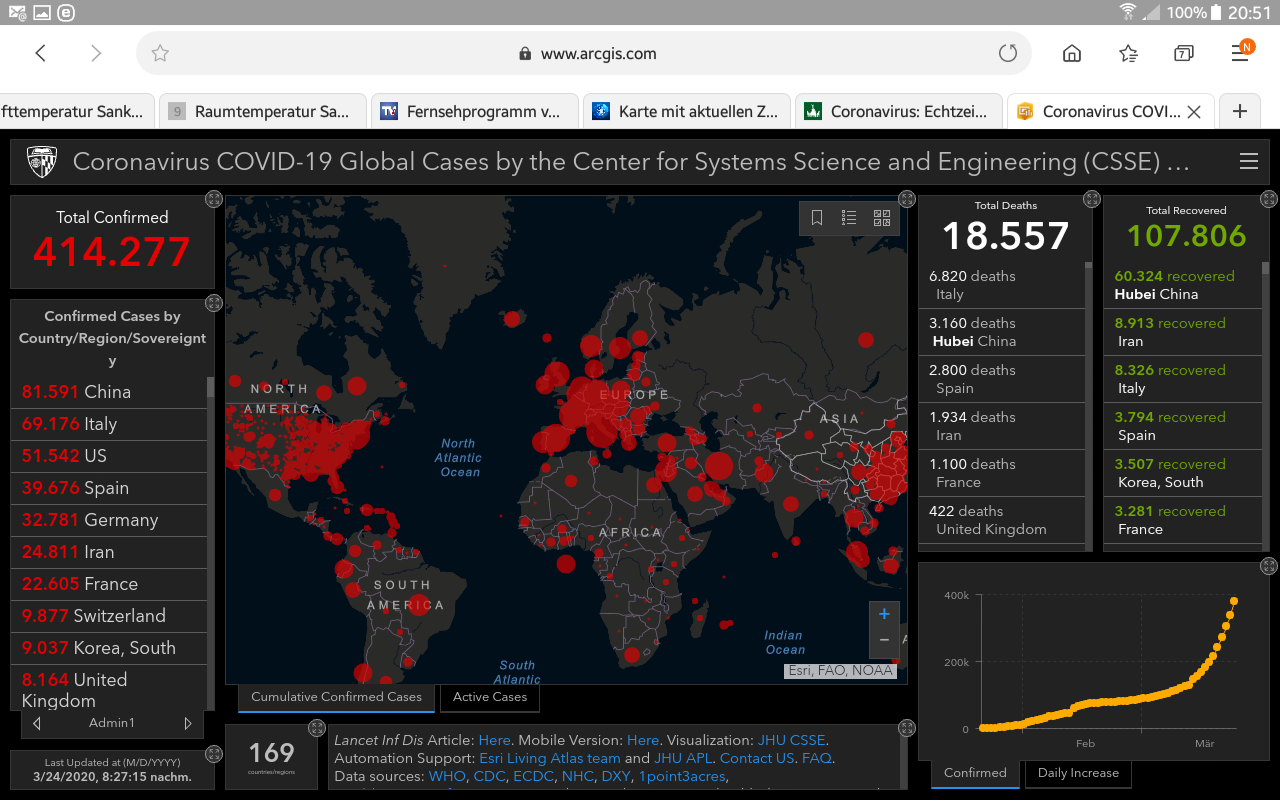This screenshot has height=800, width=1280.
Task: Open the bookmarks list star icon
Action: pyautogui.click(x=1128, y=54)
